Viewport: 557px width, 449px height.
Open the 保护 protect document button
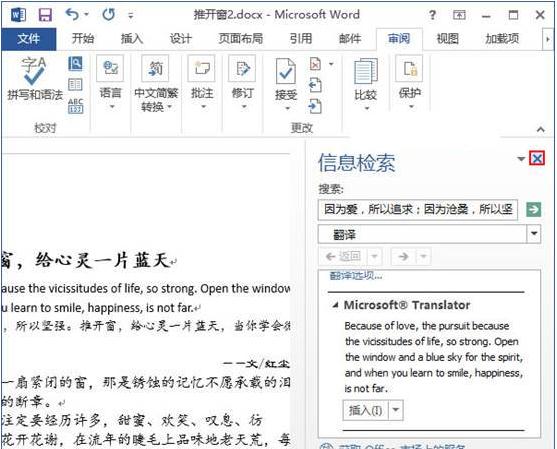(410, 83)
